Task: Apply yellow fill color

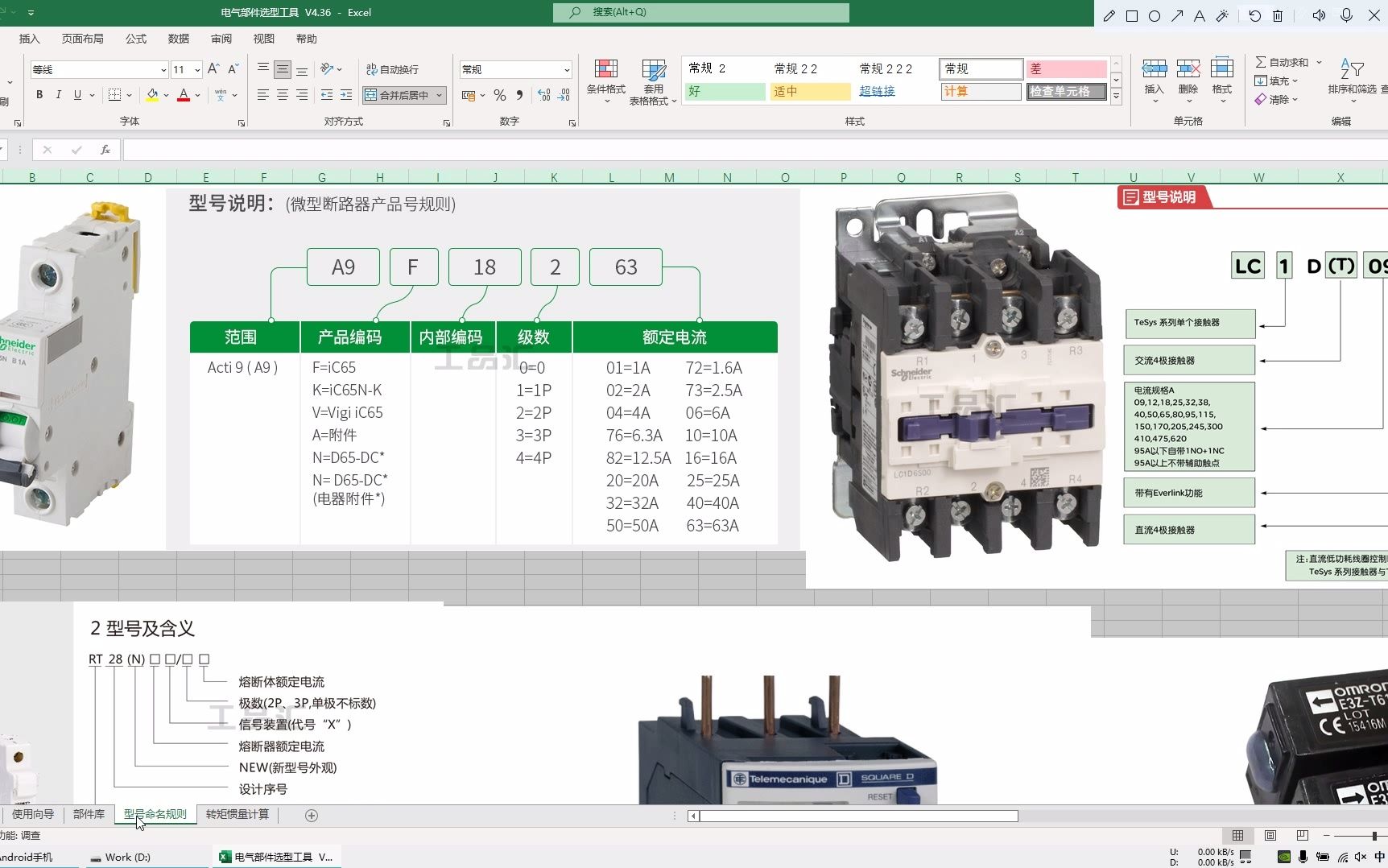Action: [152, 95]
